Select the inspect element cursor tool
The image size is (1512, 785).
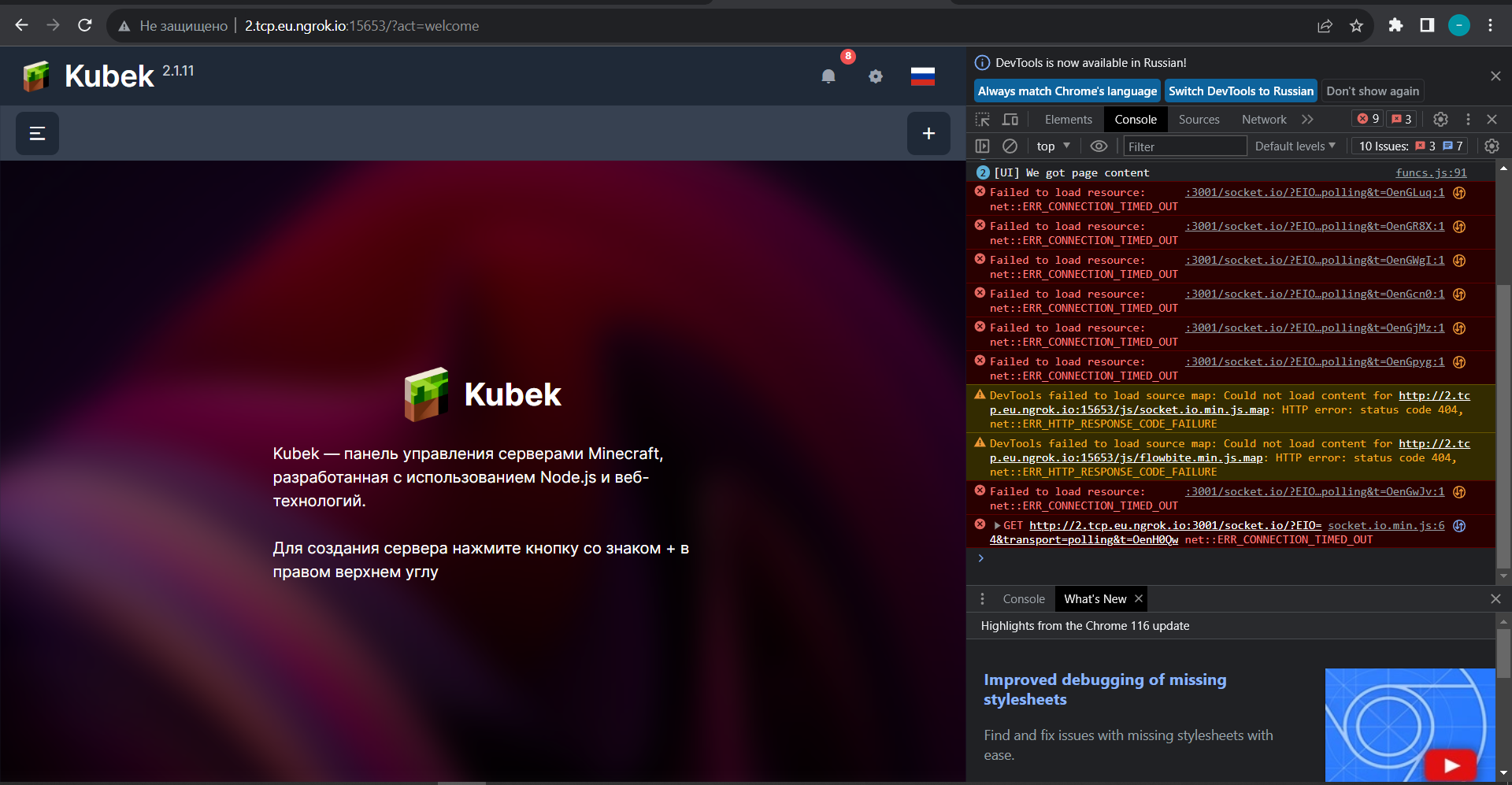pos(982,119)
